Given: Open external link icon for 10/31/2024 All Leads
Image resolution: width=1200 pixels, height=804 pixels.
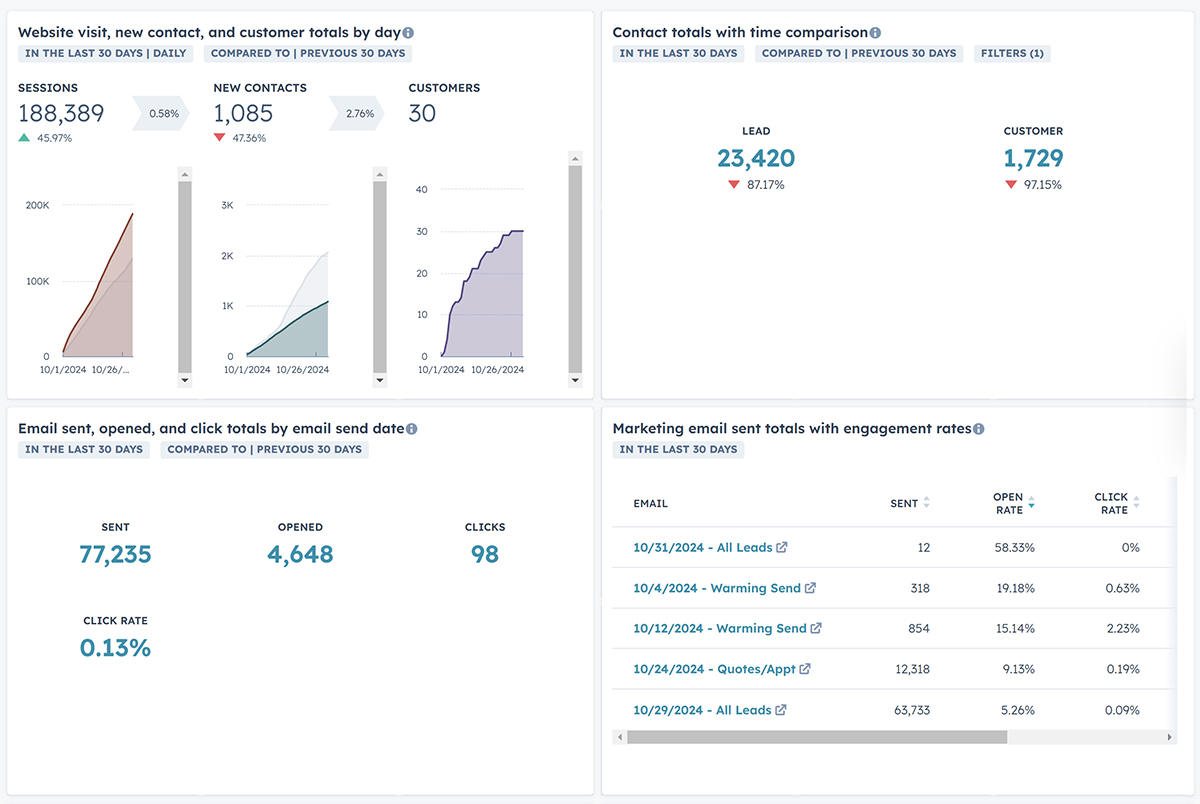Looking at the screenshot, I should click(x=782, y=548).
